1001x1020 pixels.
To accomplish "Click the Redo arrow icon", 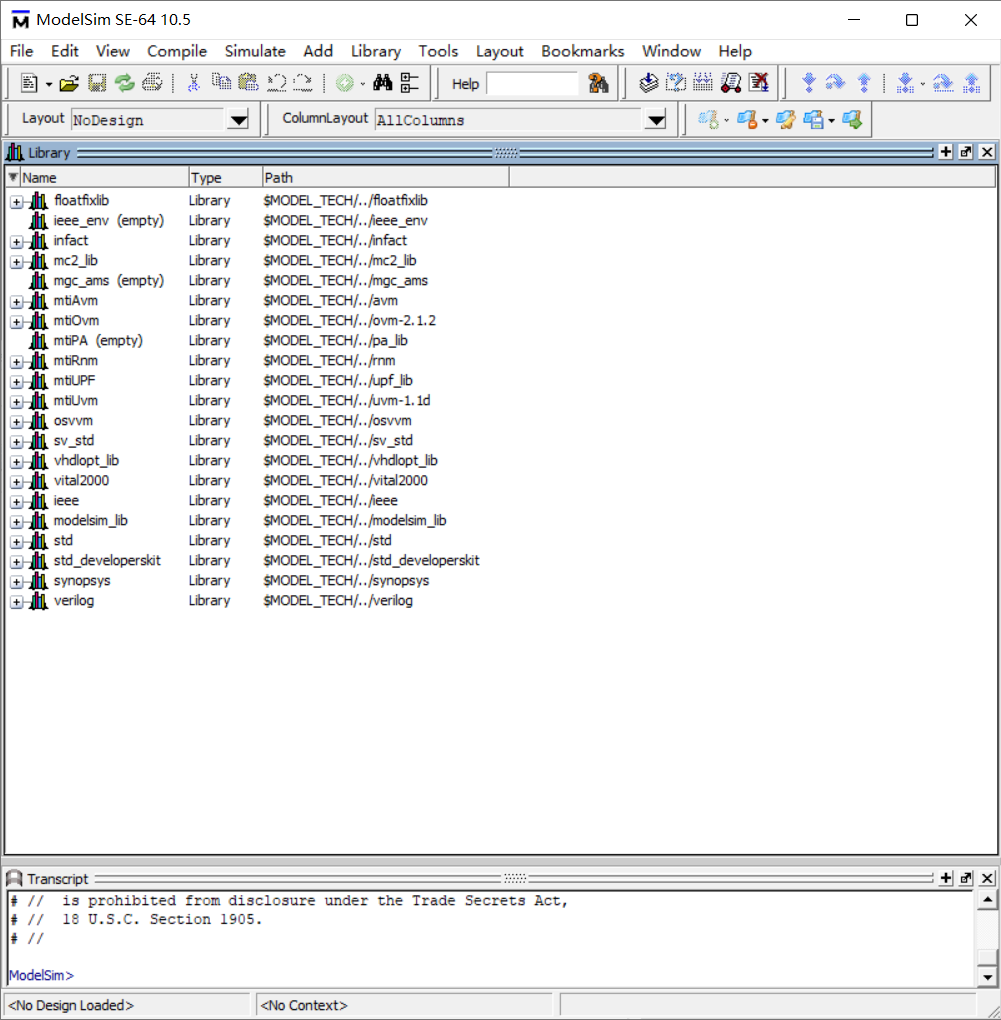I will 303,83.
